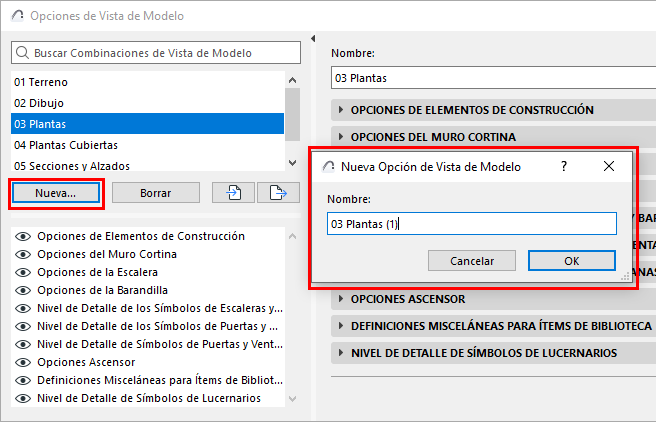Select the 01 Terreno combination
The width and height of the screenshot is (656, 422).
click(41, 82)
